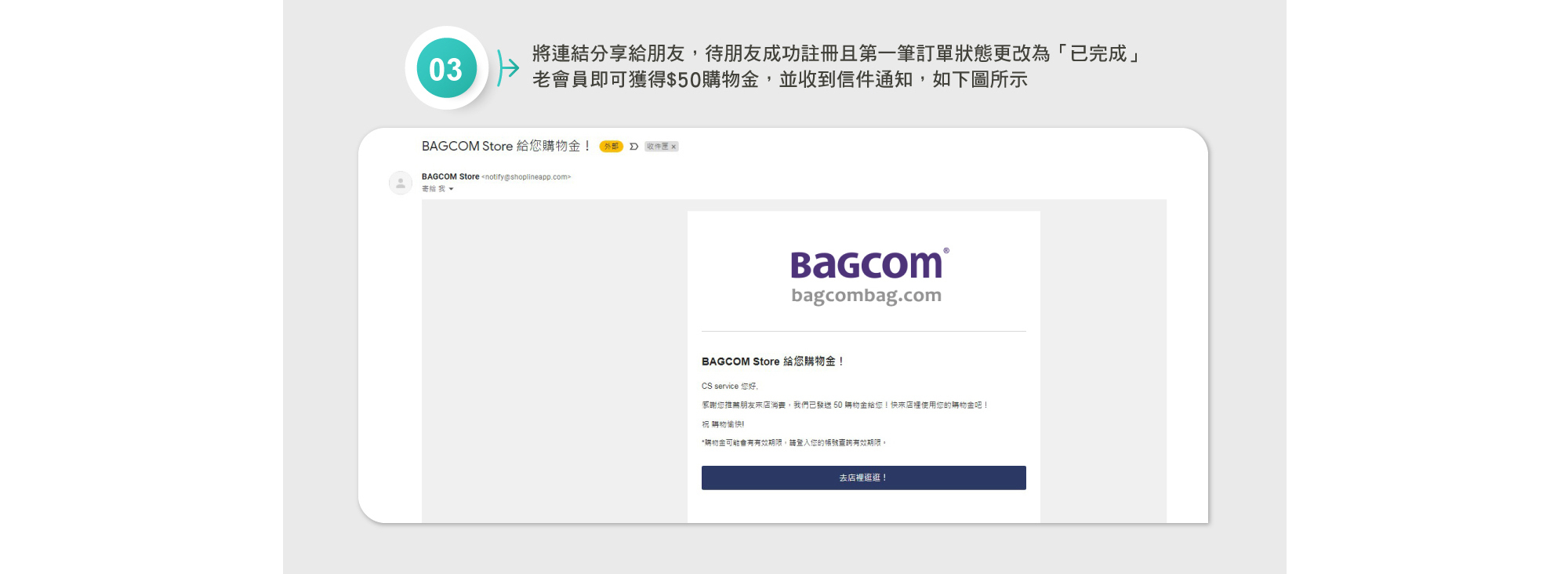Remove the 收件匣 label with its x
The height and width of the screenshot is (574, 1568).
pos(673,147)
